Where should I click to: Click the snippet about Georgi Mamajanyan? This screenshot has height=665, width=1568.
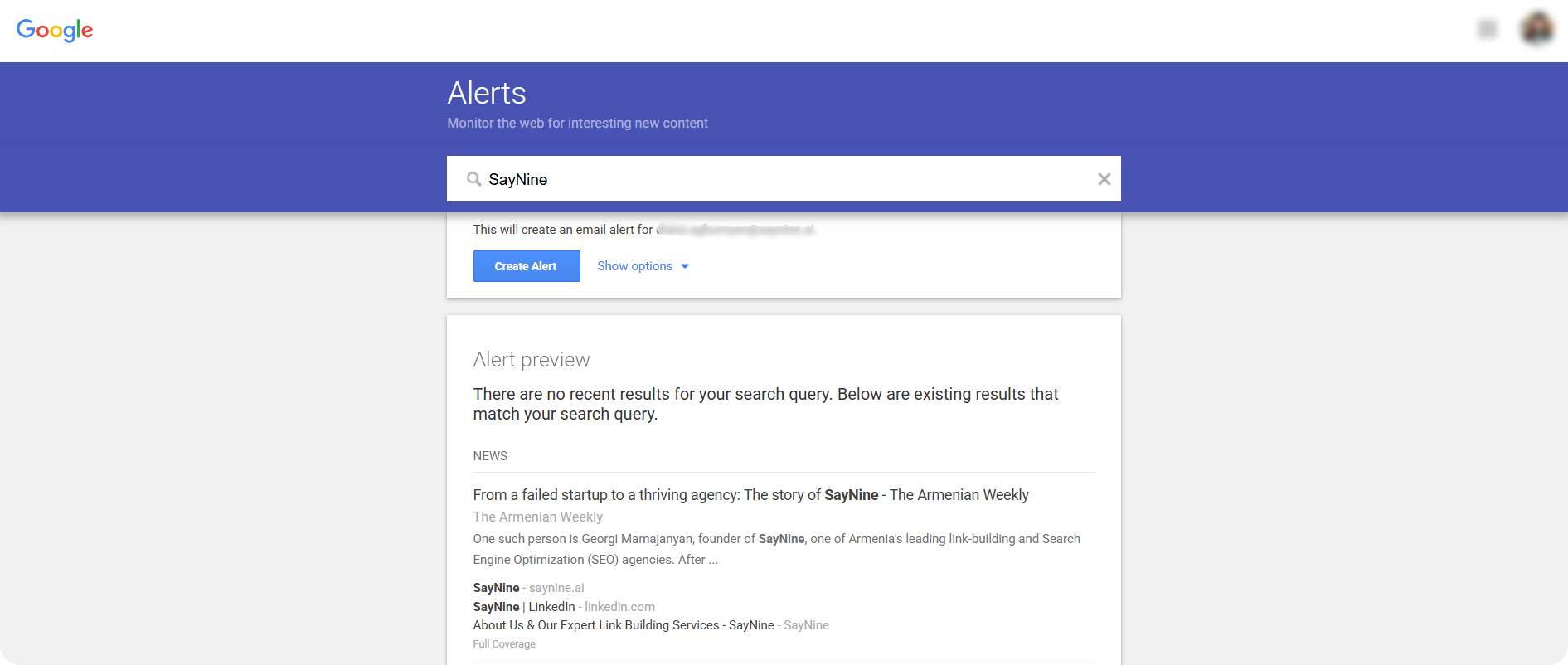tap(777, 549)
